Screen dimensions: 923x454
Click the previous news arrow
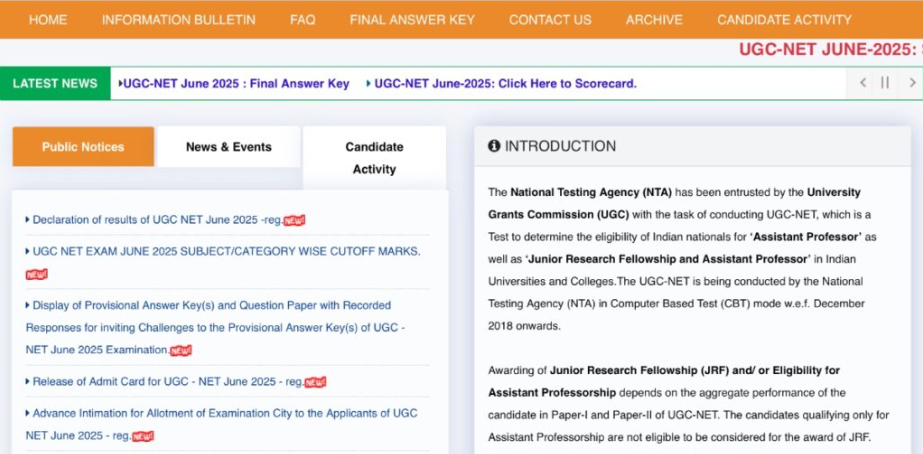pyautogui.click(x=863, y=83)
